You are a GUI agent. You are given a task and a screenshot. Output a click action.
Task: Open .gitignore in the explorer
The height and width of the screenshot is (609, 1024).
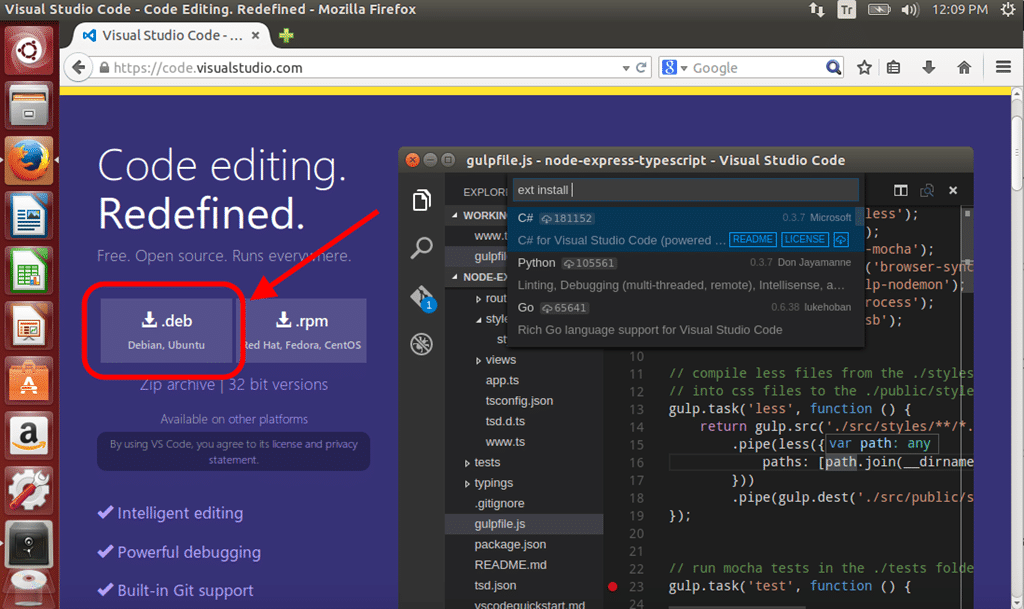click(x=499, y=503)
